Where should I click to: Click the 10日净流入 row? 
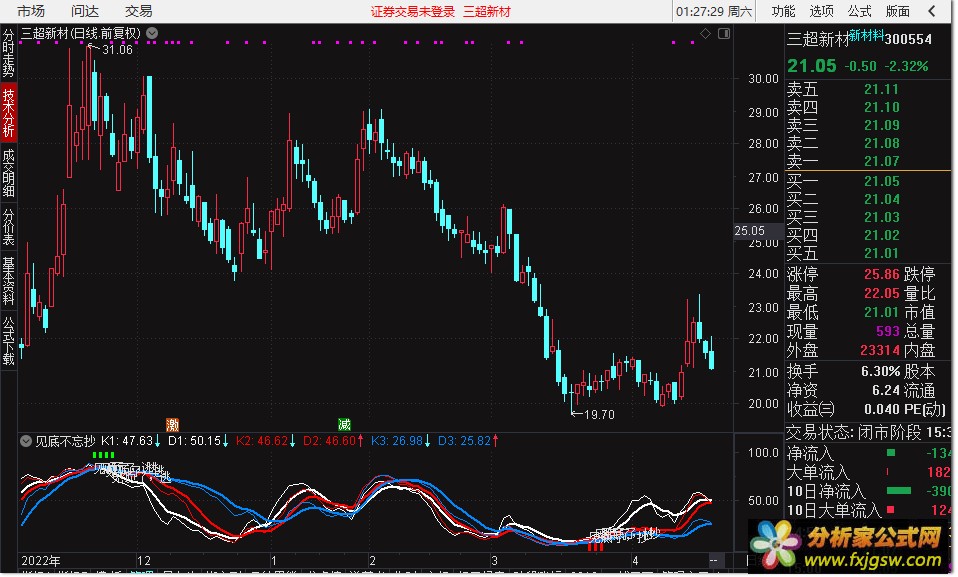868,491
